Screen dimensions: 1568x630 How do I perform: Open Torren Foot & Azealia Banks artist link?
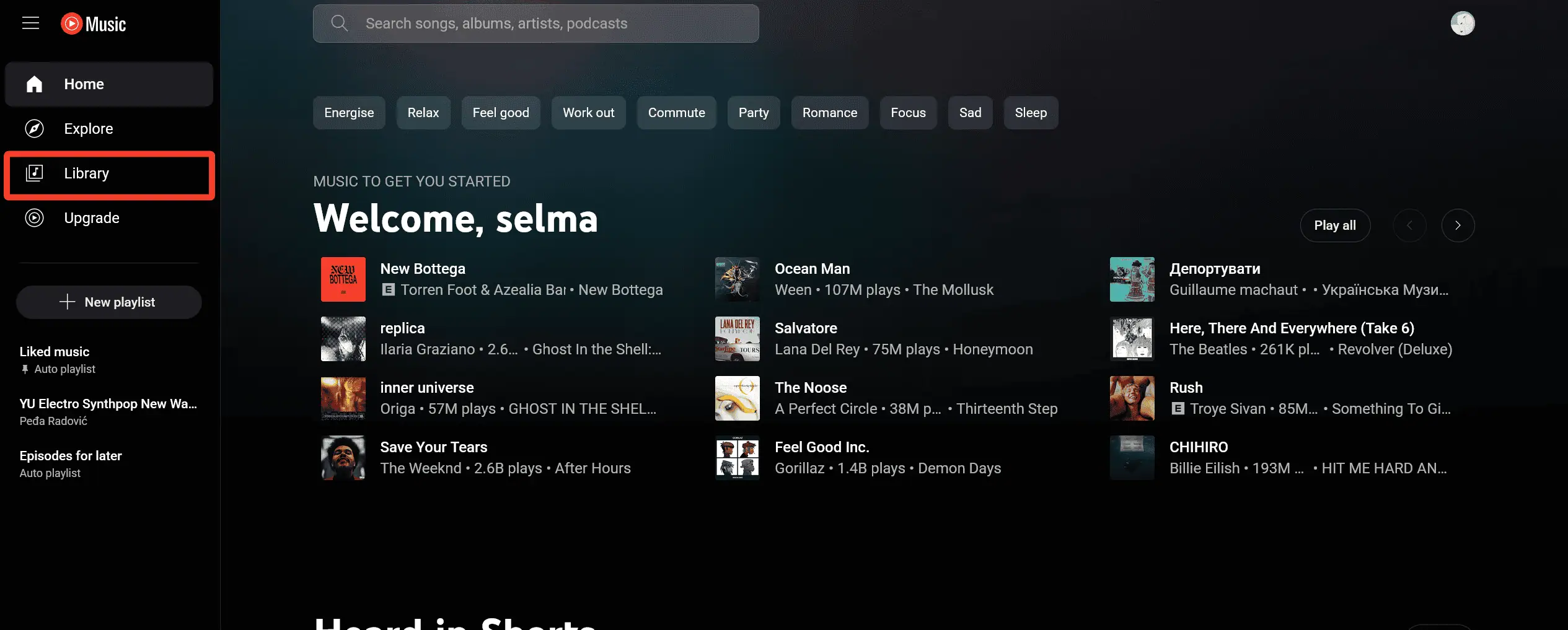[x=483, y=290]
